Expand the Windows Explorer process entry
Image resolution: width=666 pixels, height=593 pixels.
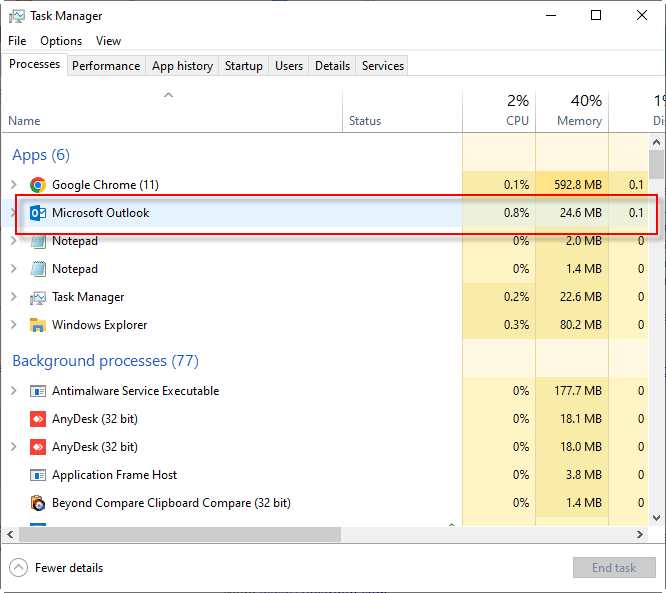coord(14,325)
